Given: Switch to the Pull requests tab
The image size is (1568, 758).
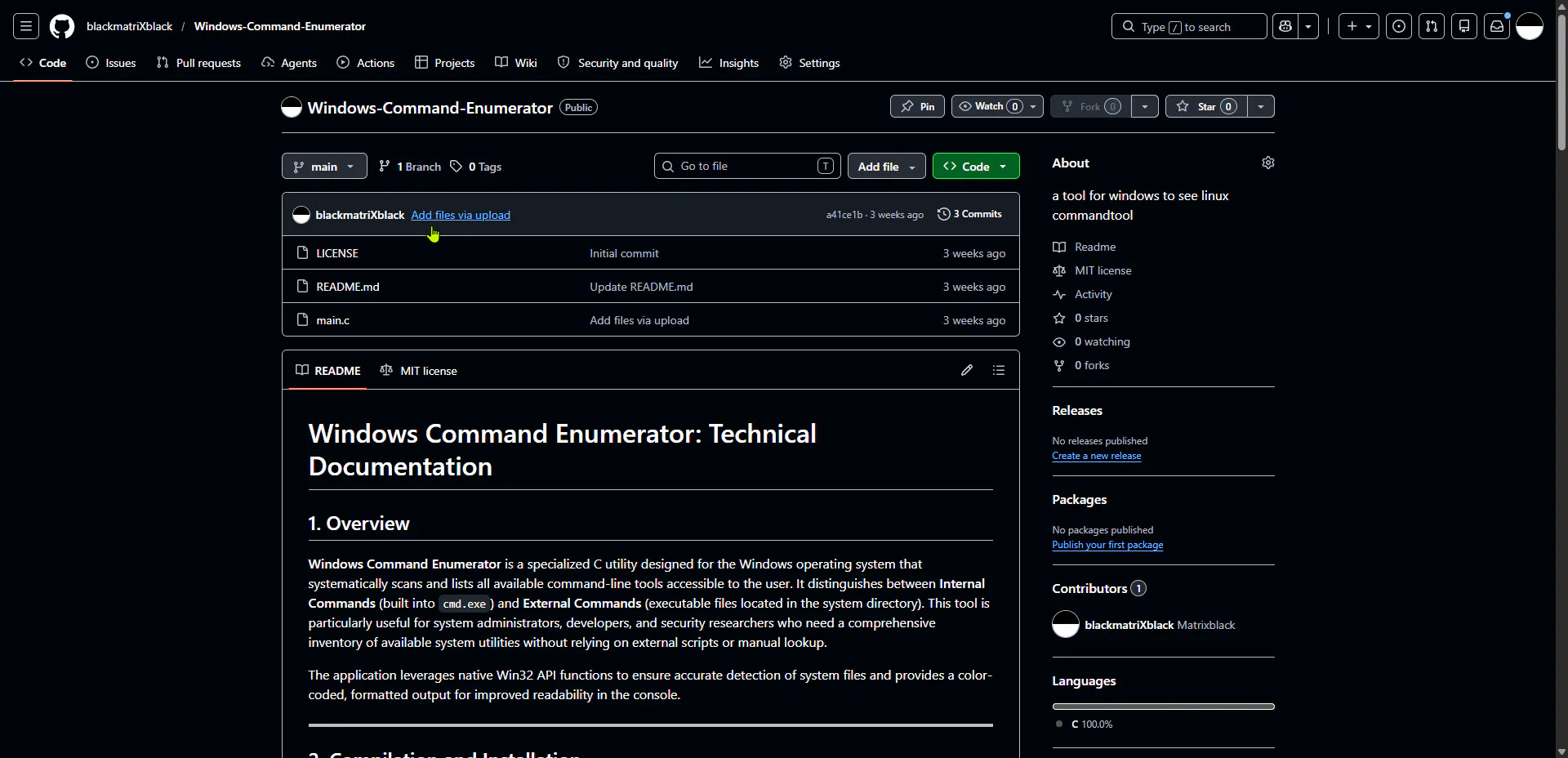Looking at the screenshot, I should pos(198,63).
